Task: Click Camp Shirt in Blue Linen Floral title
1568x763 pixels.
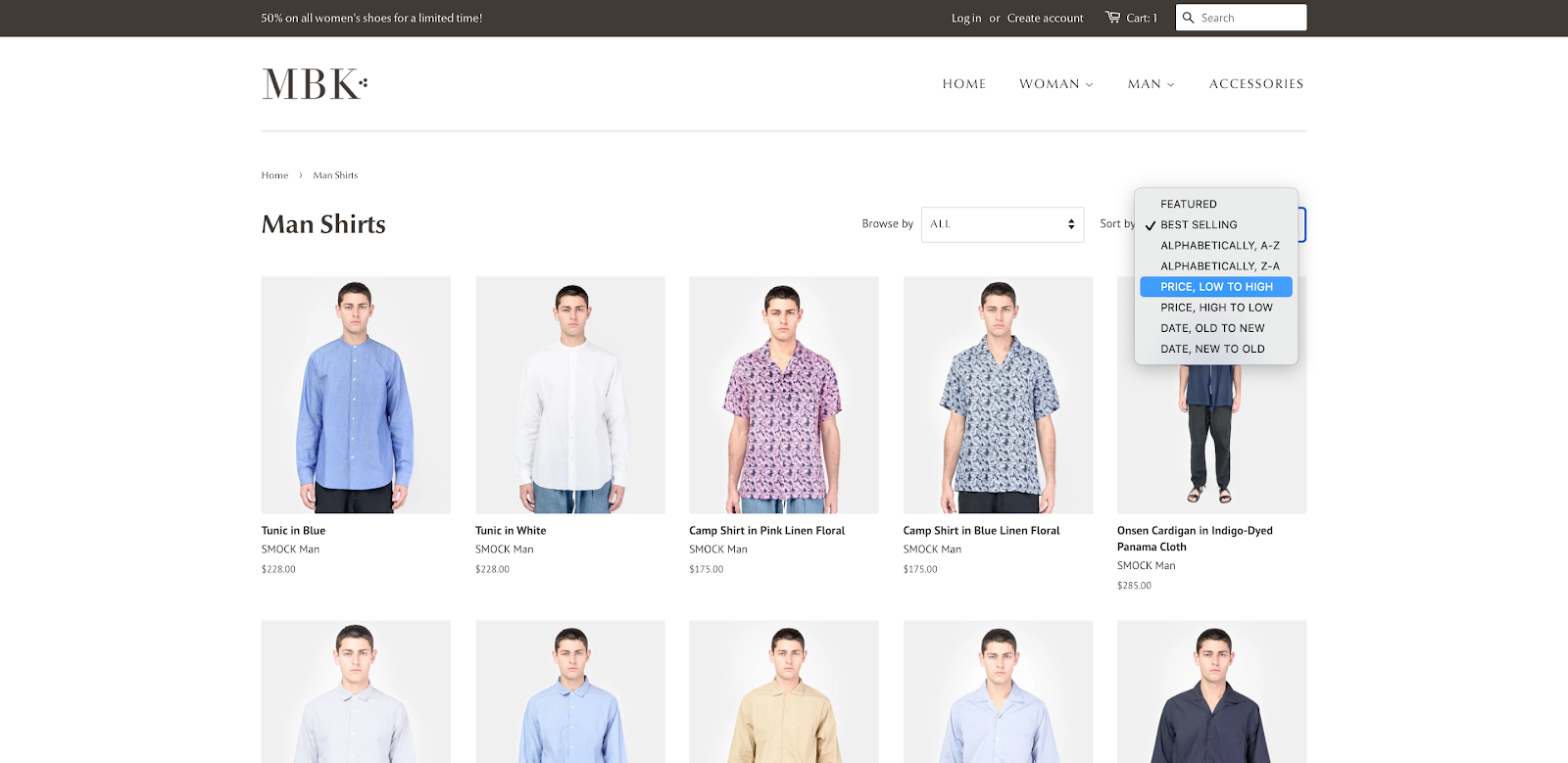Action: tap(981, 531)
